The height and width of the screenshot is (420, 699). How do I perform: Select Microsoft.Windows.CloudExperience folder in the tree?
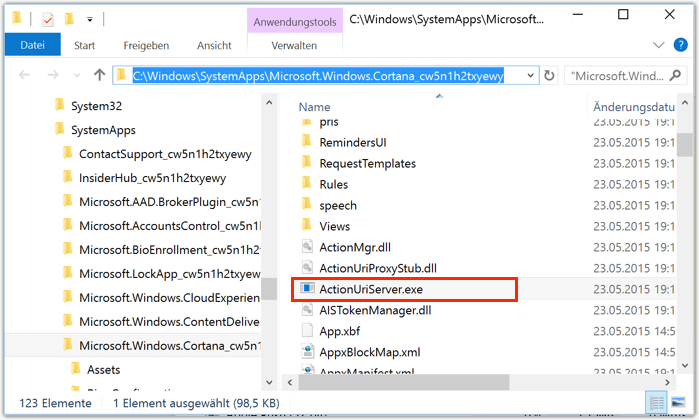click(x=169, y=298)
